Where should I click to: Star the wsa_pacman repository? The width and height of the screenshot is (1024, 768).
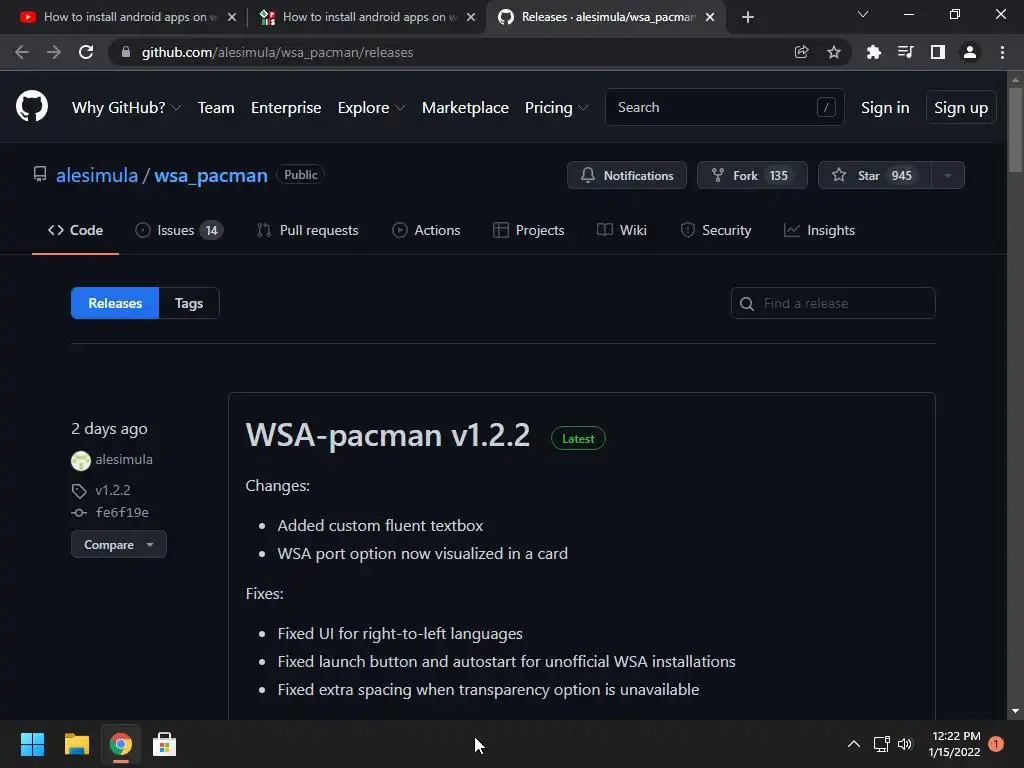coord(874,175)
